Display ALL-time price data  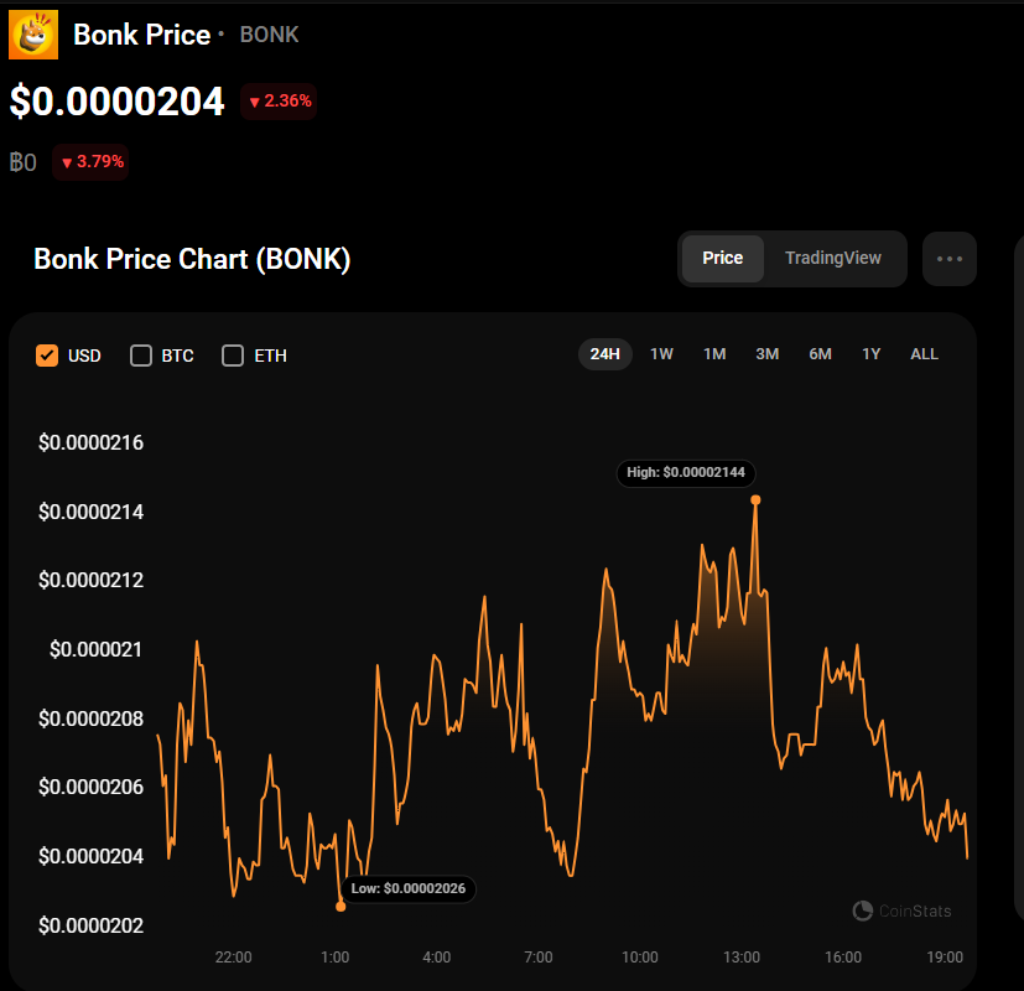924,354
